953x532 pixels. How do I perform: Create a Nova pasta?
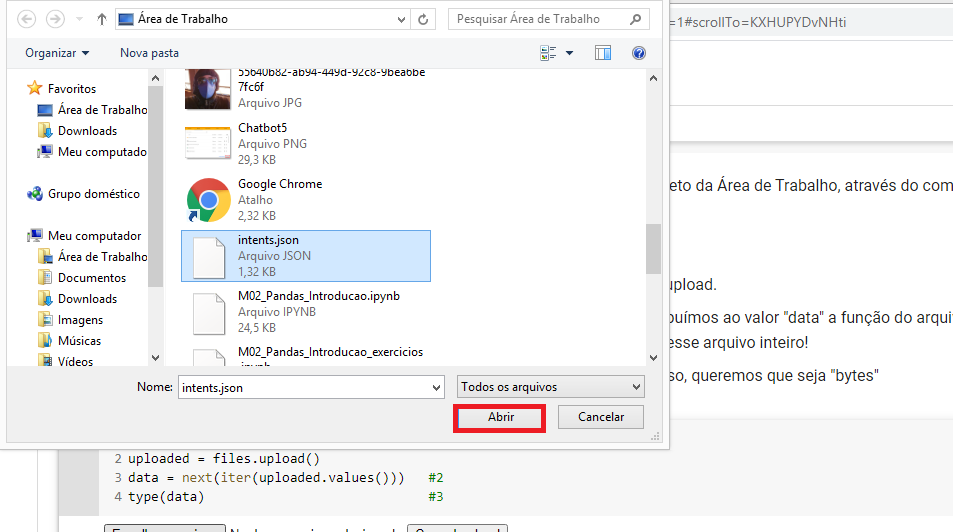(x=150, y=53)
